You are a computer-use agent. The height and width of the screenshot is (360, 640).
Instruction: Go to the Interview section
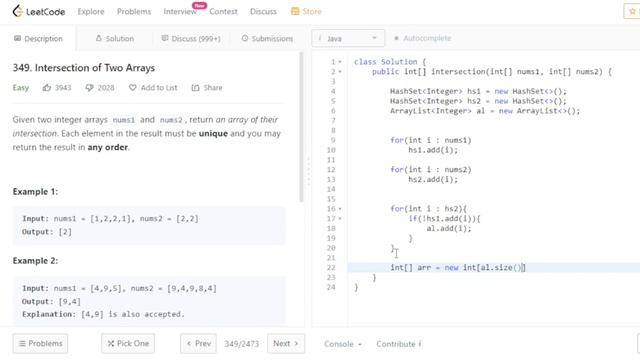point(180,12)
